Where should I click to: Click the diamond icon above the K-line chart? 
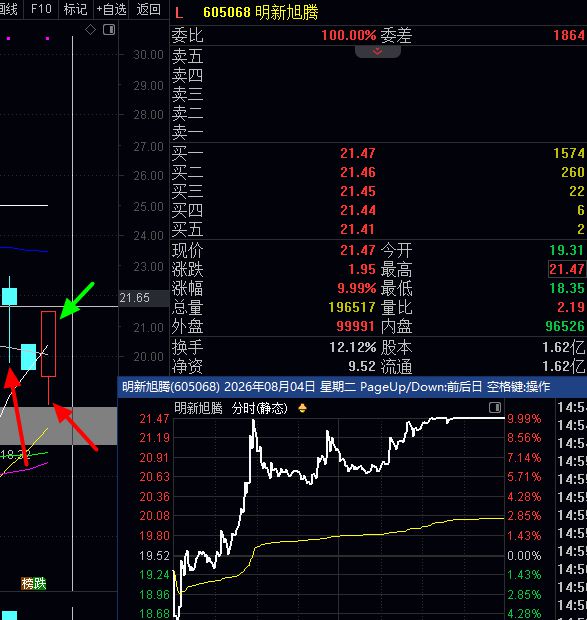click(x=91, y=29)
